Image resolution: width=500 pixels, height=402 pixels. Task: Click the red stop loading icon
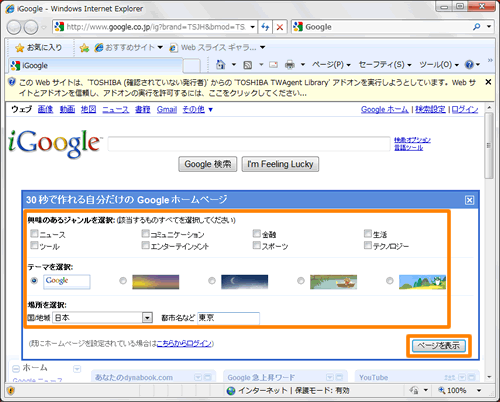[x=280, y=27]
